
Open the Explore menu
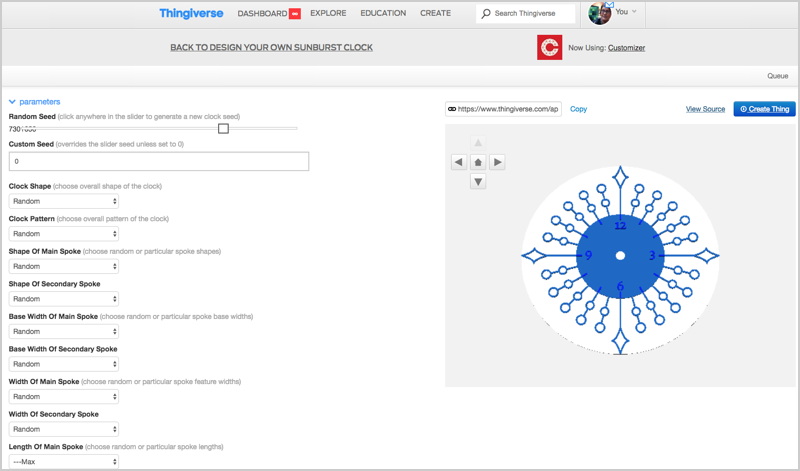point(329,14)
